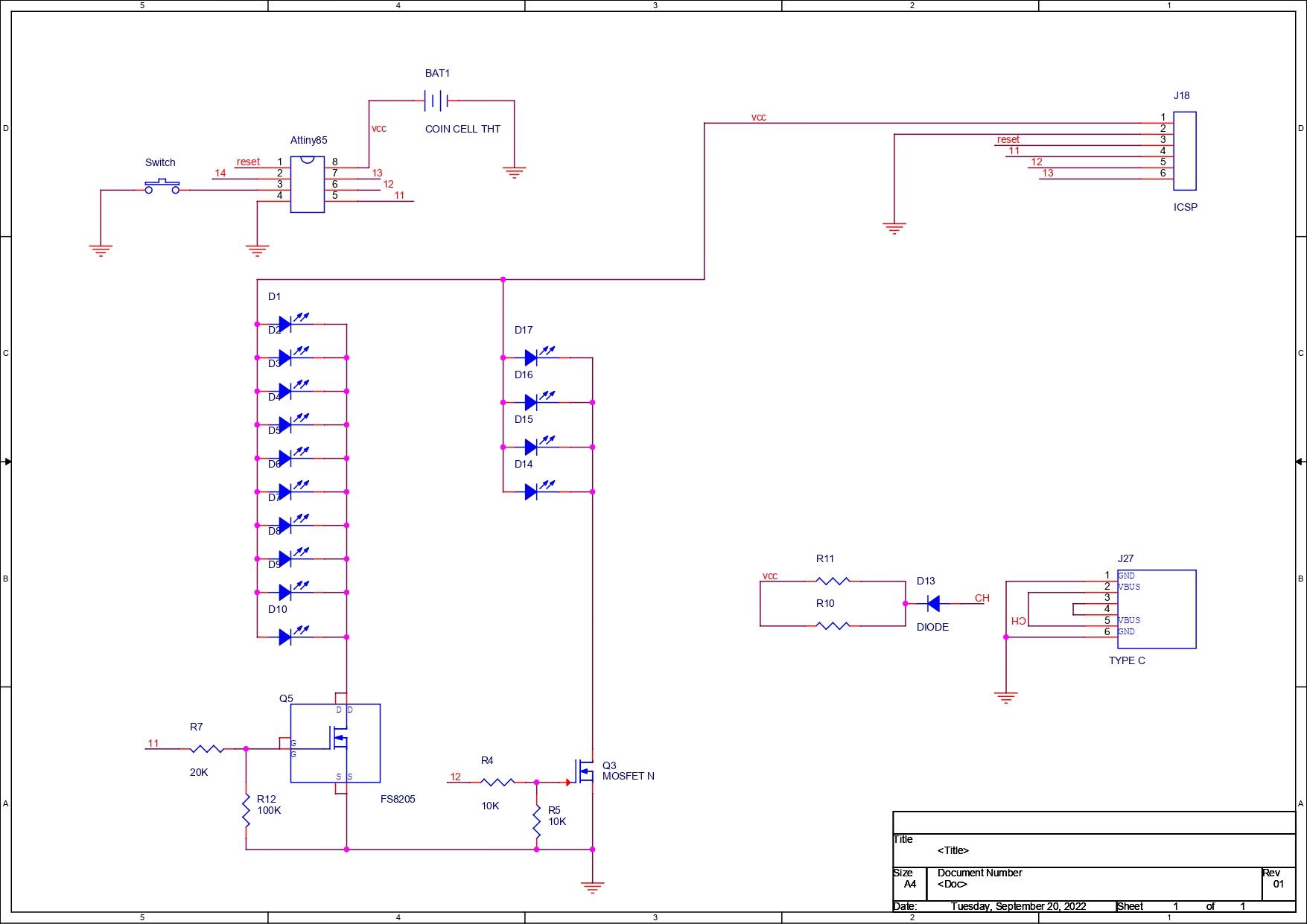Select the ground symbol under Q3 MOSFET
The image size is (1307, 924).
pyautogui.click(x=592, y=887)
